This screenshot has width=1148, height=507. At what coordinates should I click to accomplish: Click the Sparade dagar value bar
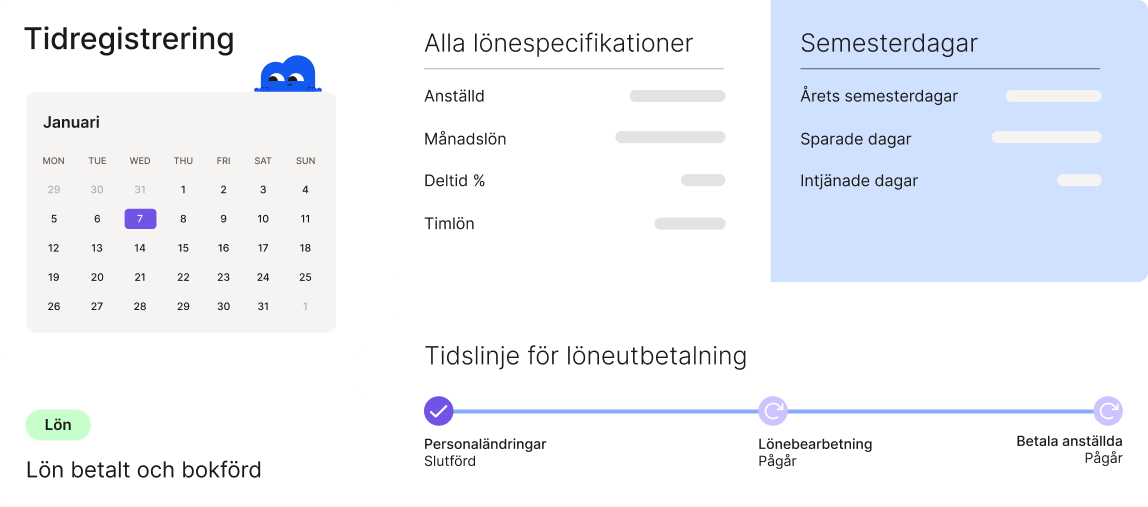tap(1046, 138)
